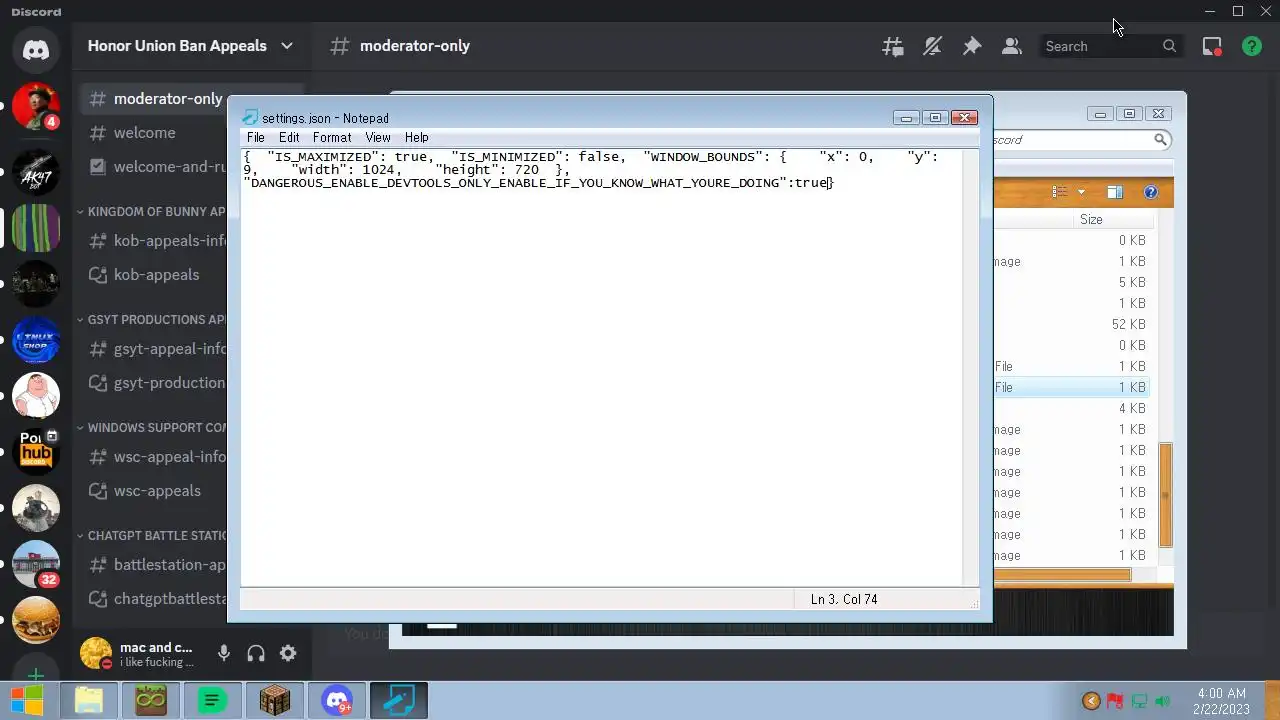Click Explorer search magnifier icon

[1160, 140]
